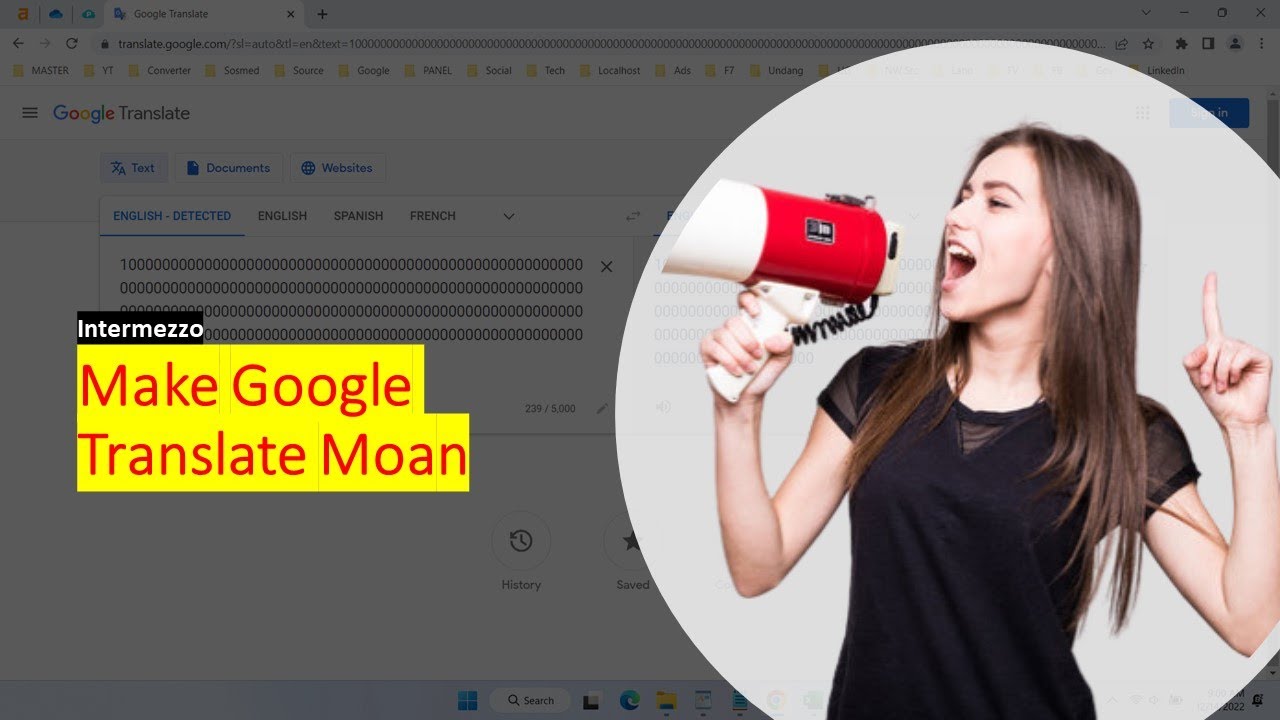This screenshot has width=1280, height=720.
Task: Switch to the second pinned cloud tab
Action: click(x=56, y=14)
